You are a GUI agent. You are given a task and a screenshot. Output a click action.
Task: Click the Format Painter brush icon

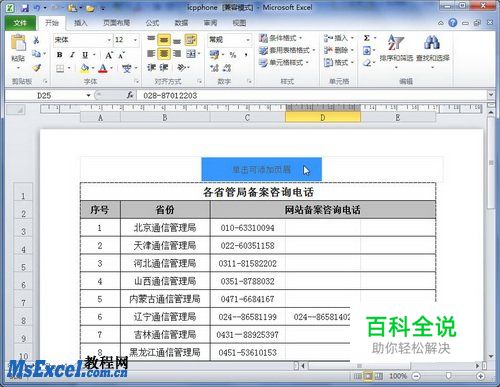(x=36, y=68)
